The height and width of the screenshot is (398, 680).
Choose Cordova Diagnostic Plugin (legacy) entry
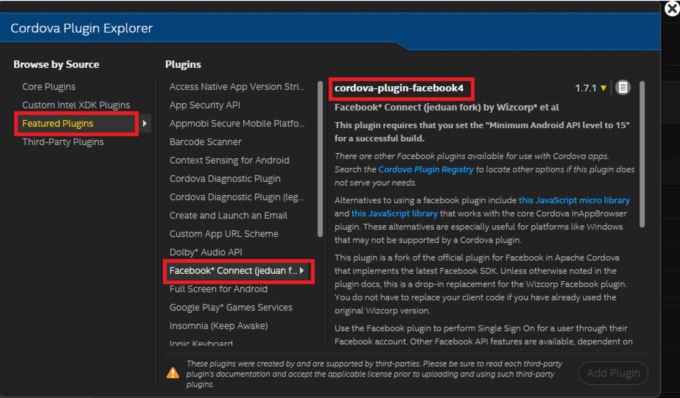237,197
